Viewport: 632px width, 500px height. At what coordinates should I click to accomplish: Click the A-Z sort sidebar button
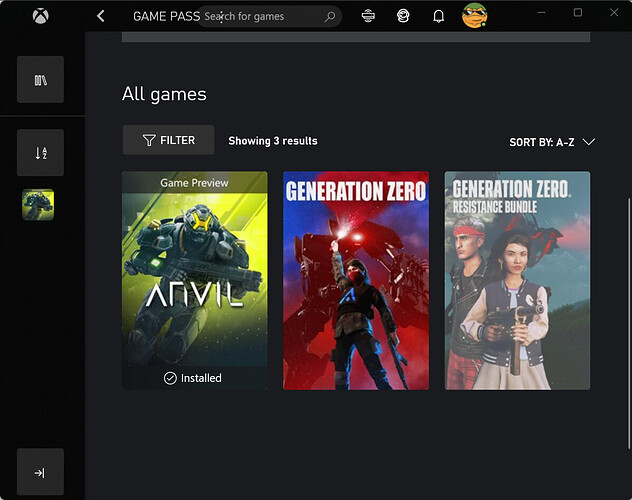[40, 153]
